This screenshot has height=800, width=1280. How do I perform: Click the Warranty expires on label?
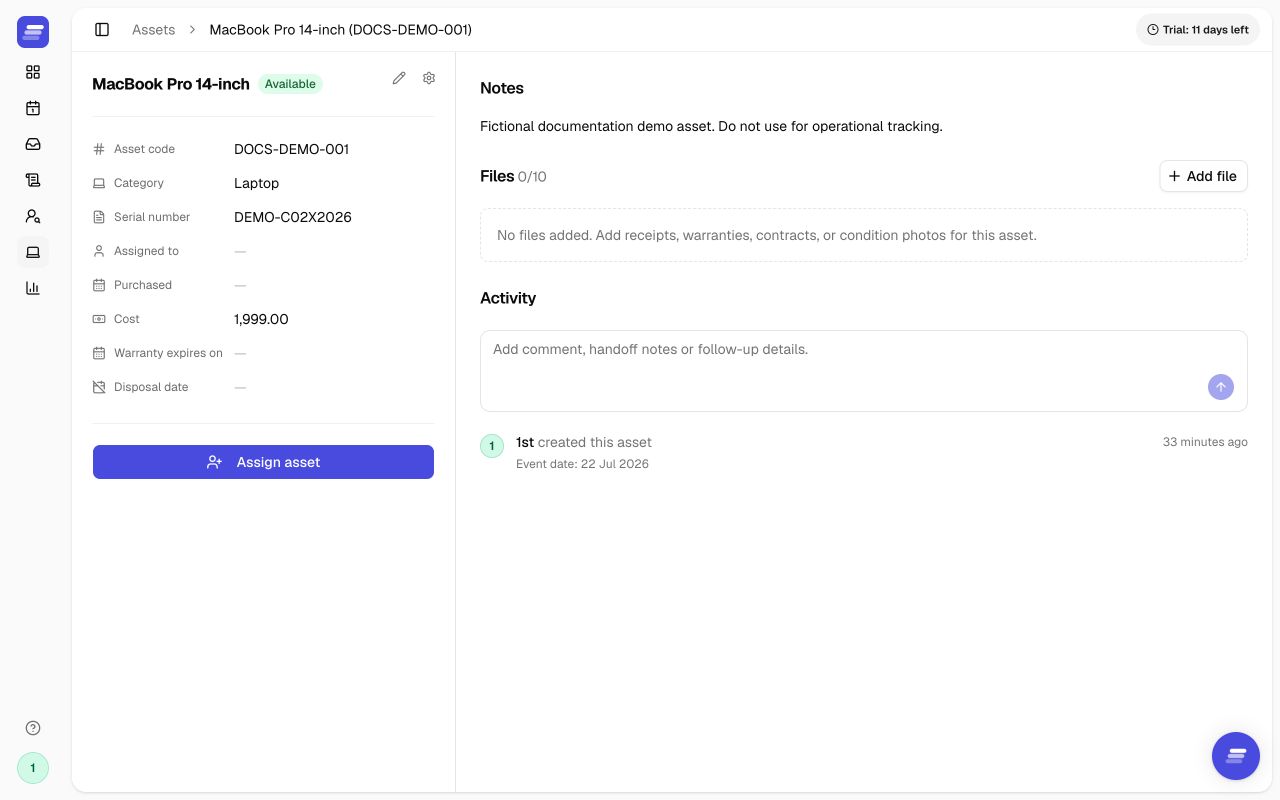pyautogui.click(x=168, y=353)
